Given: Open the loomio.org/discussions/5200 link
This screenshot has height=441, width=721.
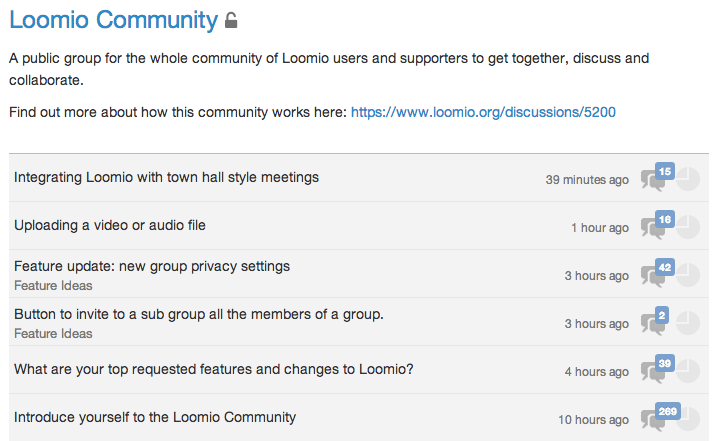Looking at the screenshot, I should point(483,112).
